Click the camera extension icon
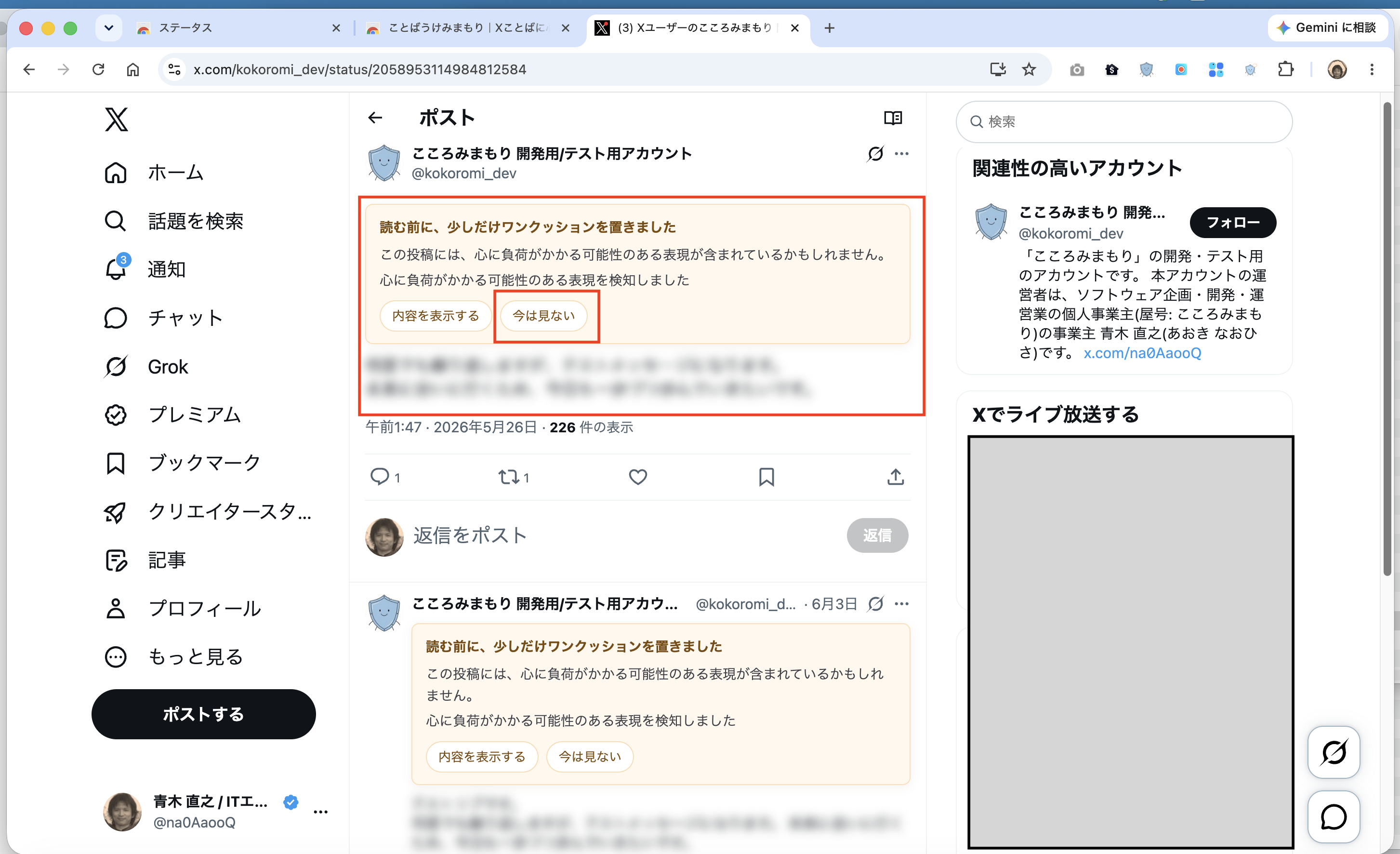The width and height of the screenshot is (1400, 854). coord(1077,69)
